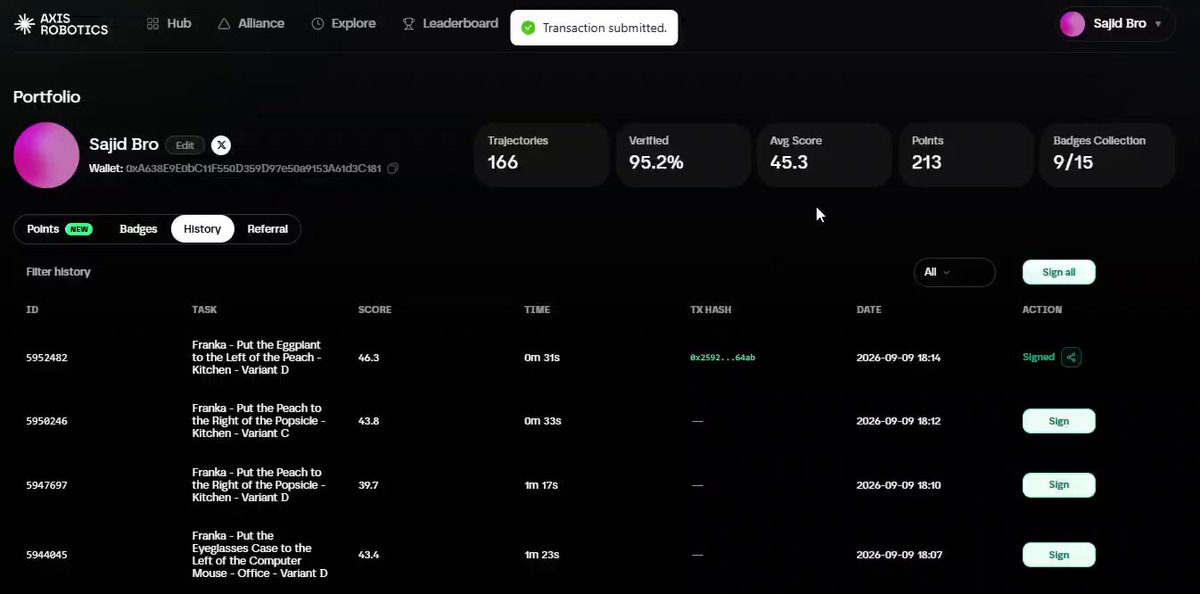Click the Sign all button
Image resolution: width=1200 pixels, height=594 pixels.
click(x=1059, y=272)
